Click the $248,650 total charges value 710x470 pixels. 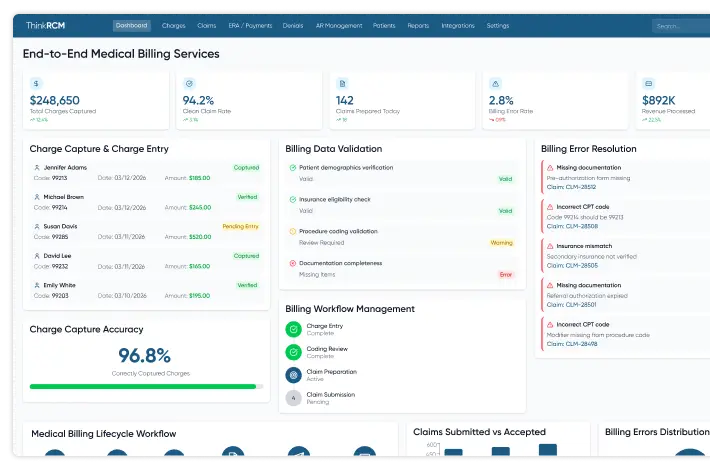(55, 101)
